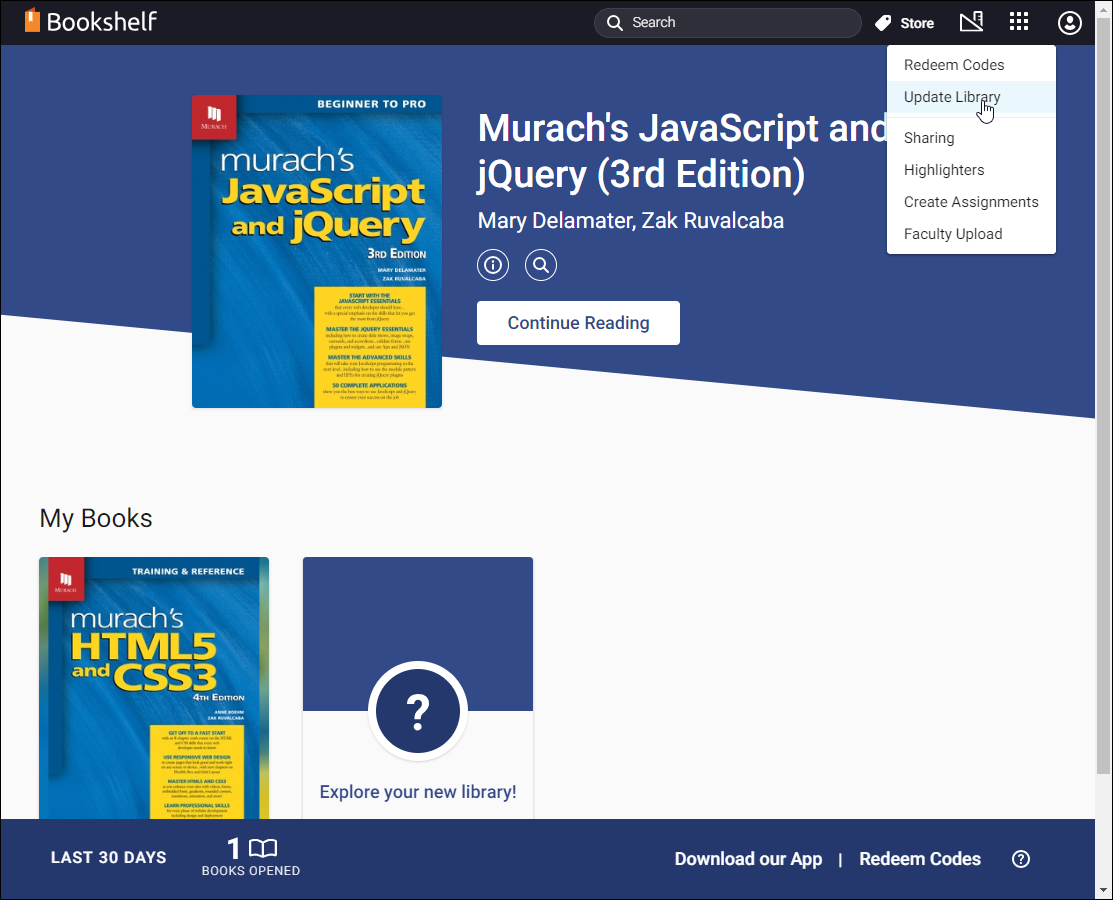Click the search-within-book magnifier icon
This screenshot has height=900, width=1113.
coord(540,264)
